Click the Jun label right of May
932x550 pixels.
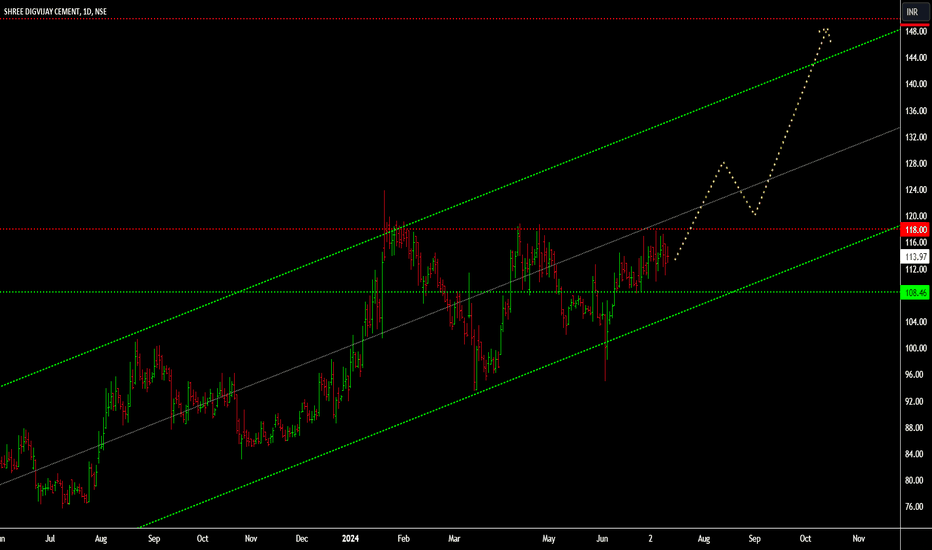602,539
